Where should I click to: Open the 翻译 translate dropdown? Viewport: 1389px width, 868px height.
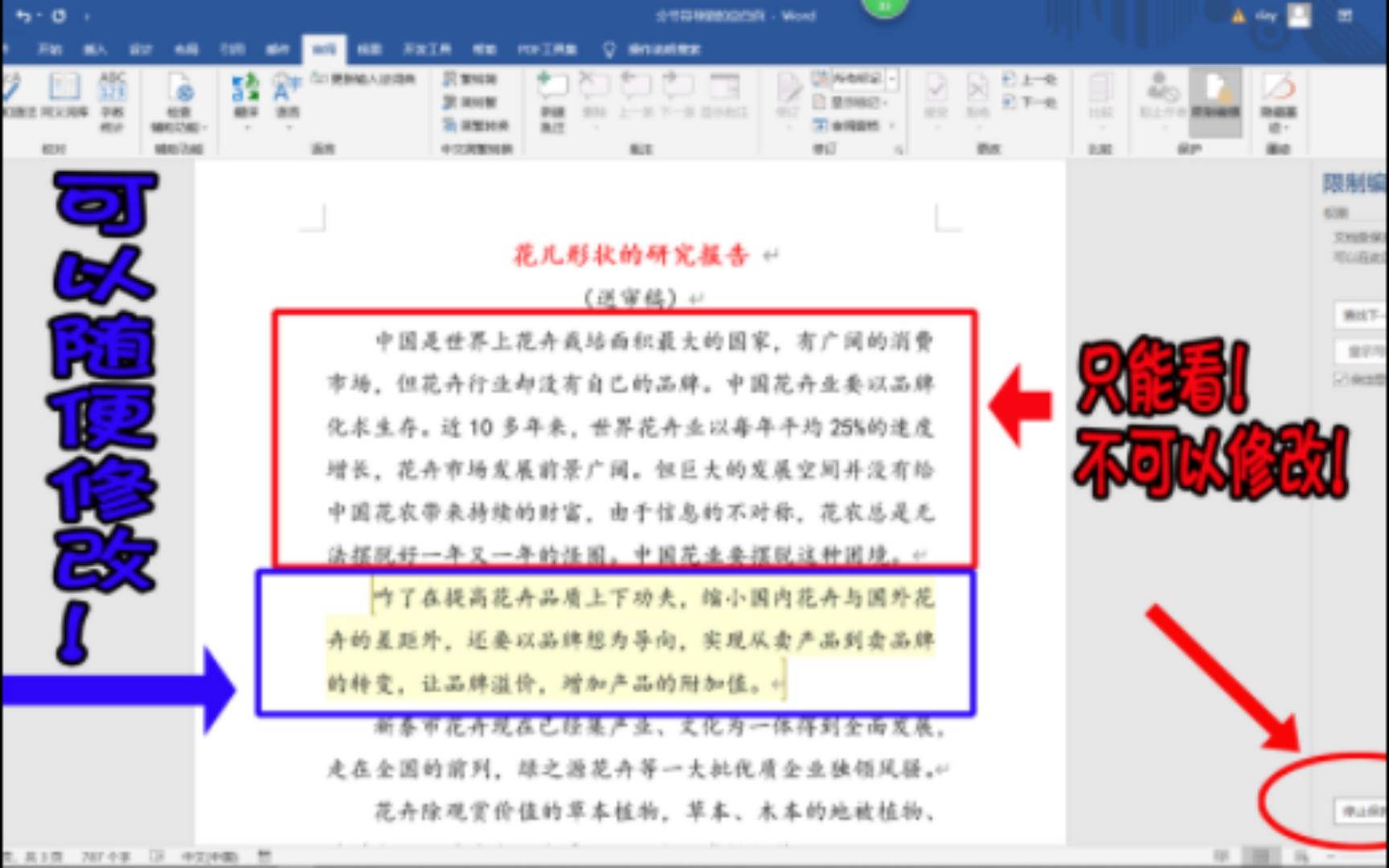click(245, 100)
